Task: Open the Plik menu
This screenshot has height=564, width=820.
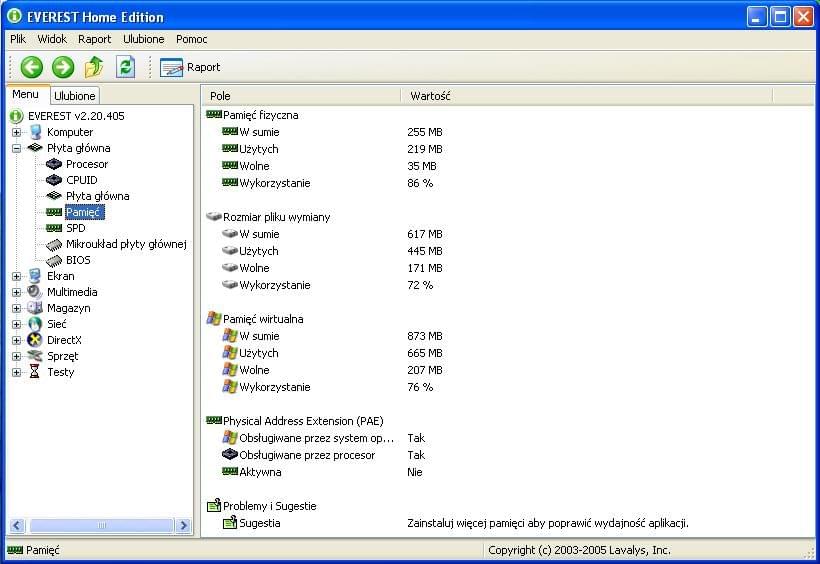Action: [18, 39]
